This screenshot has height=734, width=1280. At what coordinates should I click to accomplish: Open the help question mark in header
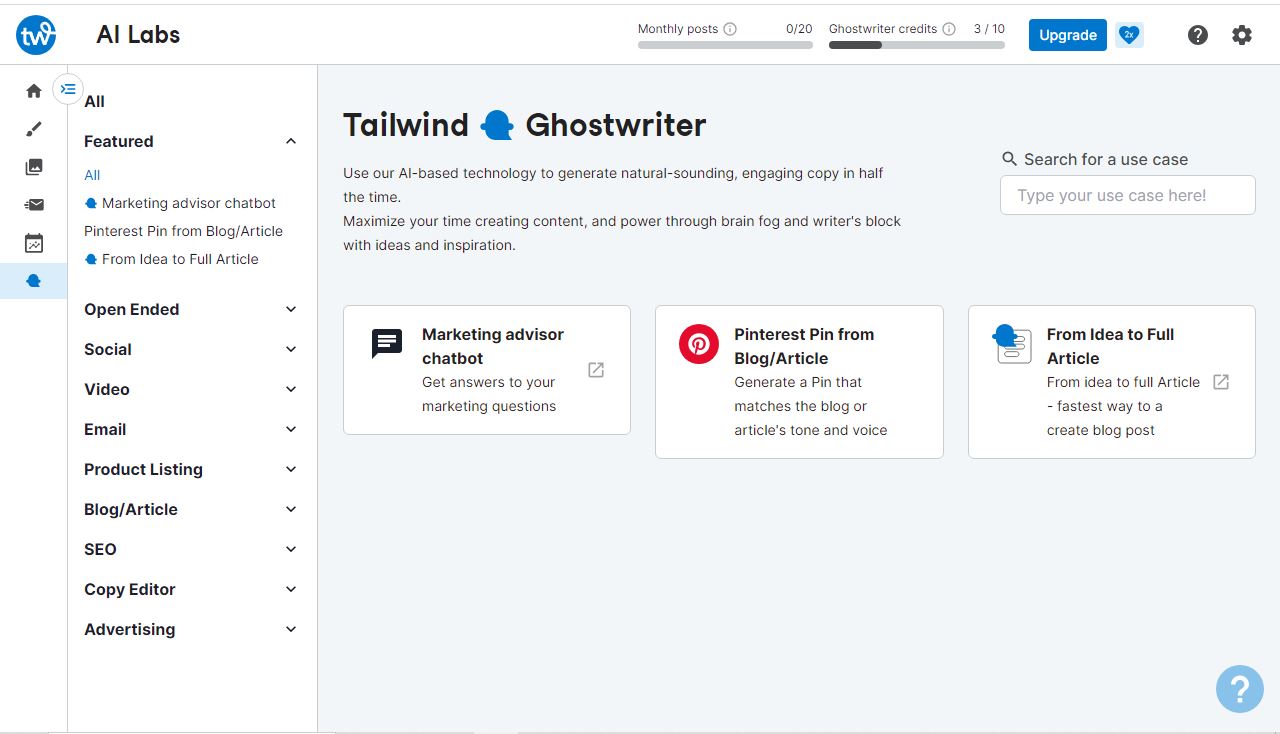pos(1198,35)
